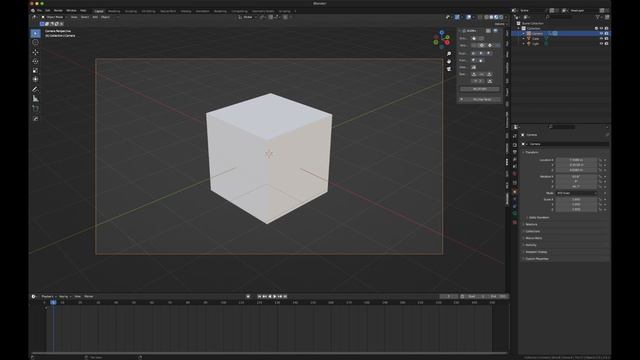This screenshot has height=360, width=640.
Task: Click the viewport navigation axis gizmo
Action: (442, 40)
